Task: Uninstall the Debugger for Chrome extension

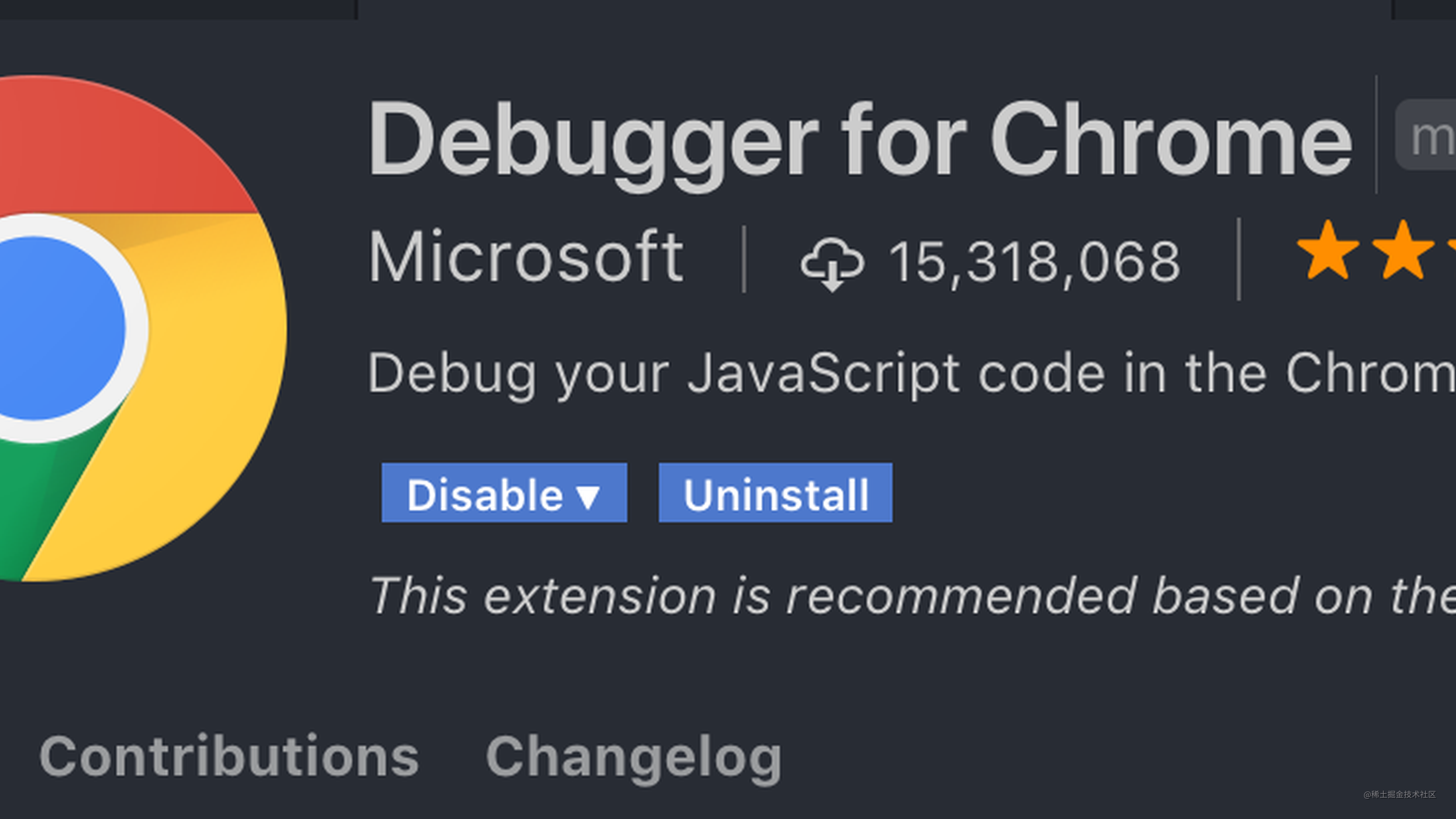Action: [774, 494]
